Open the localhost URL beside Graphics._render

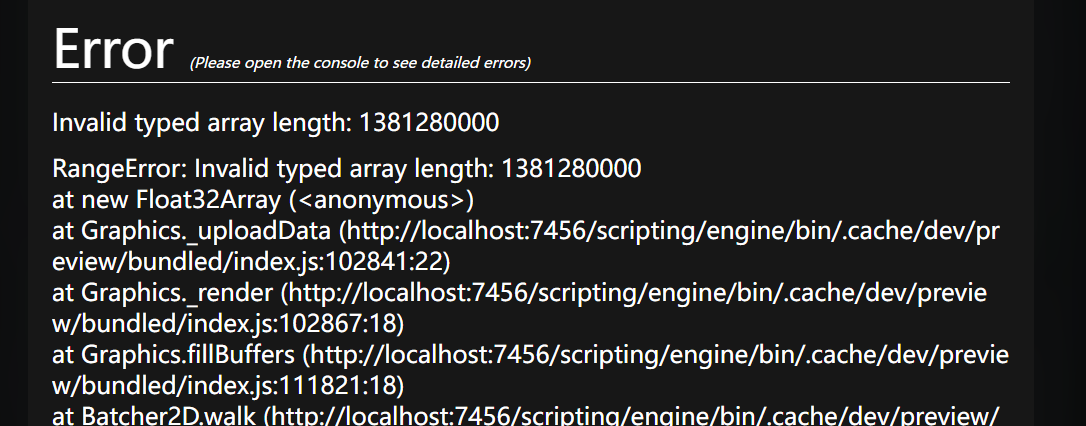tap(640, 294)
